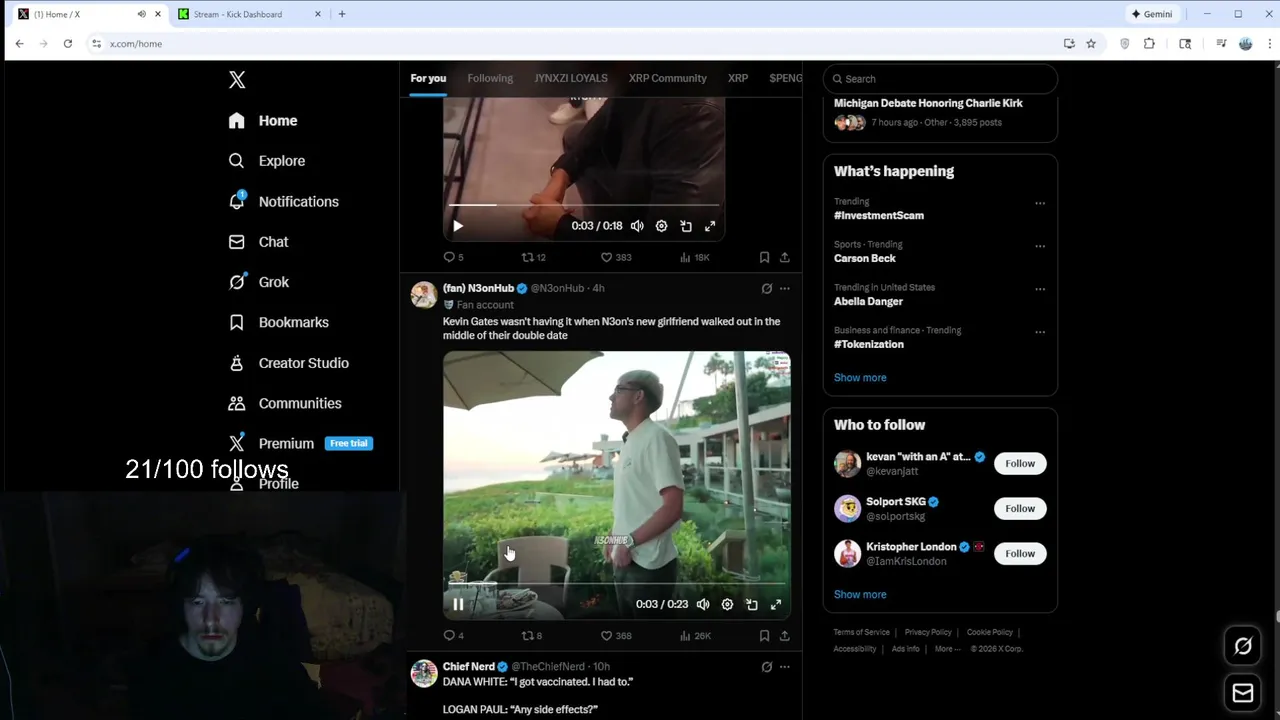Open Bookmarks in sidebar
The image size is (1280, 720).
point(278,322)
